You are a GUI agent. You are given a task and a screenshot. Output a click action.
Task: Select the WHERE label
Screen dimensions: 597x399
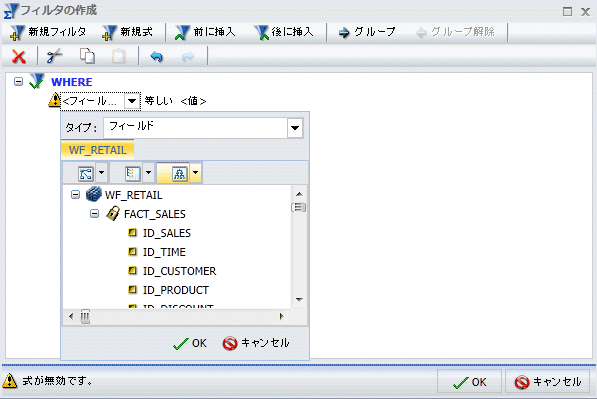72,82
